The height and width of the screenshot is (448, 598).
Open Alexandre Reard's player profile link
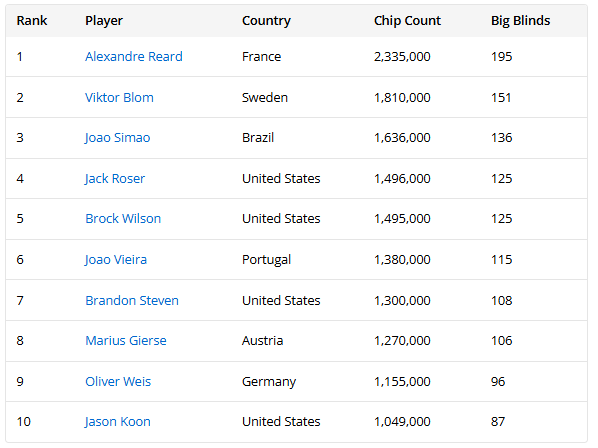click(x=133, y=56)
